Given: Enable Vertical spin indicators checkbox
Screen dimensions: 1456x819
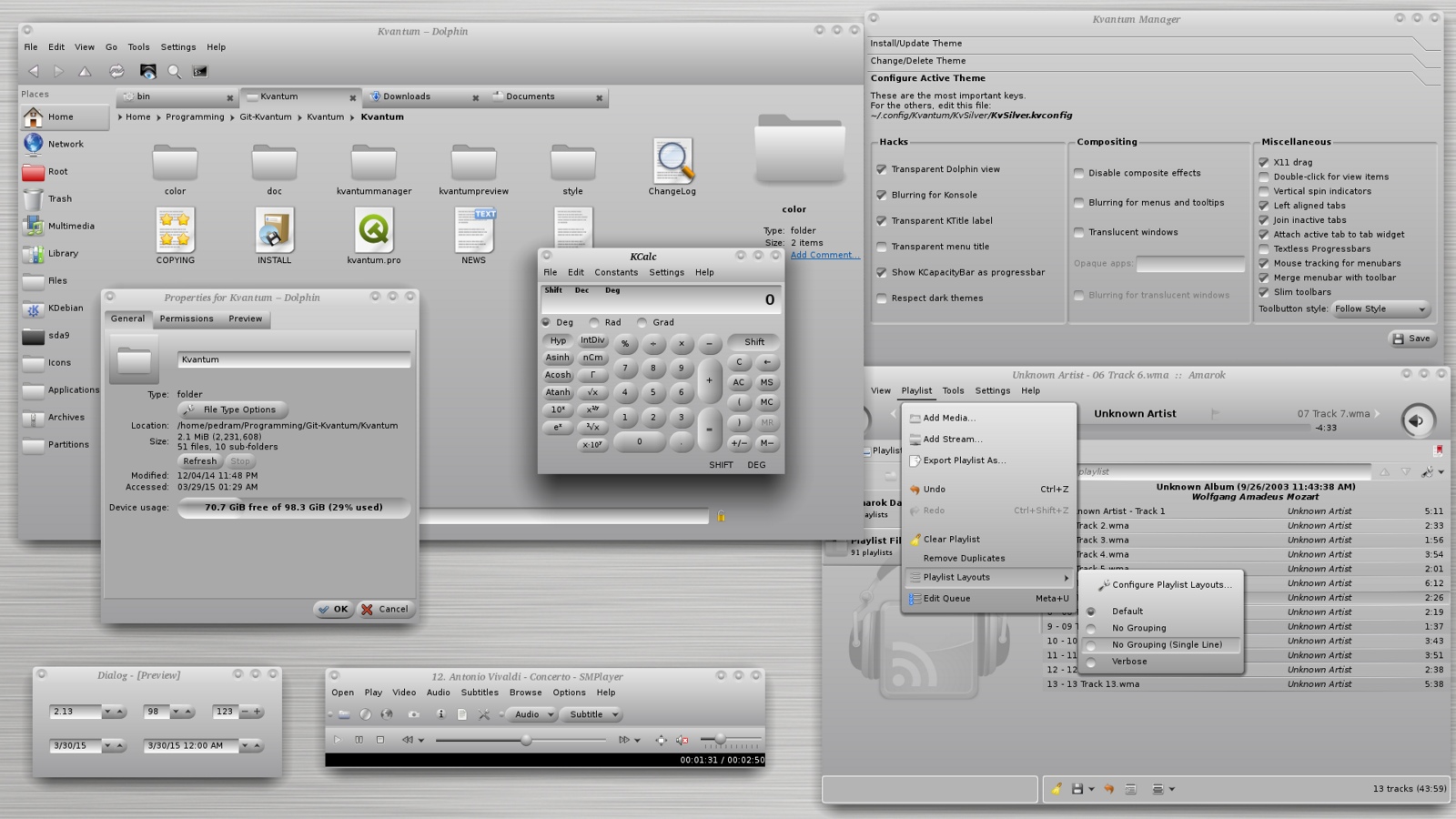Looking at the screenshot, I should point(1264,191).
